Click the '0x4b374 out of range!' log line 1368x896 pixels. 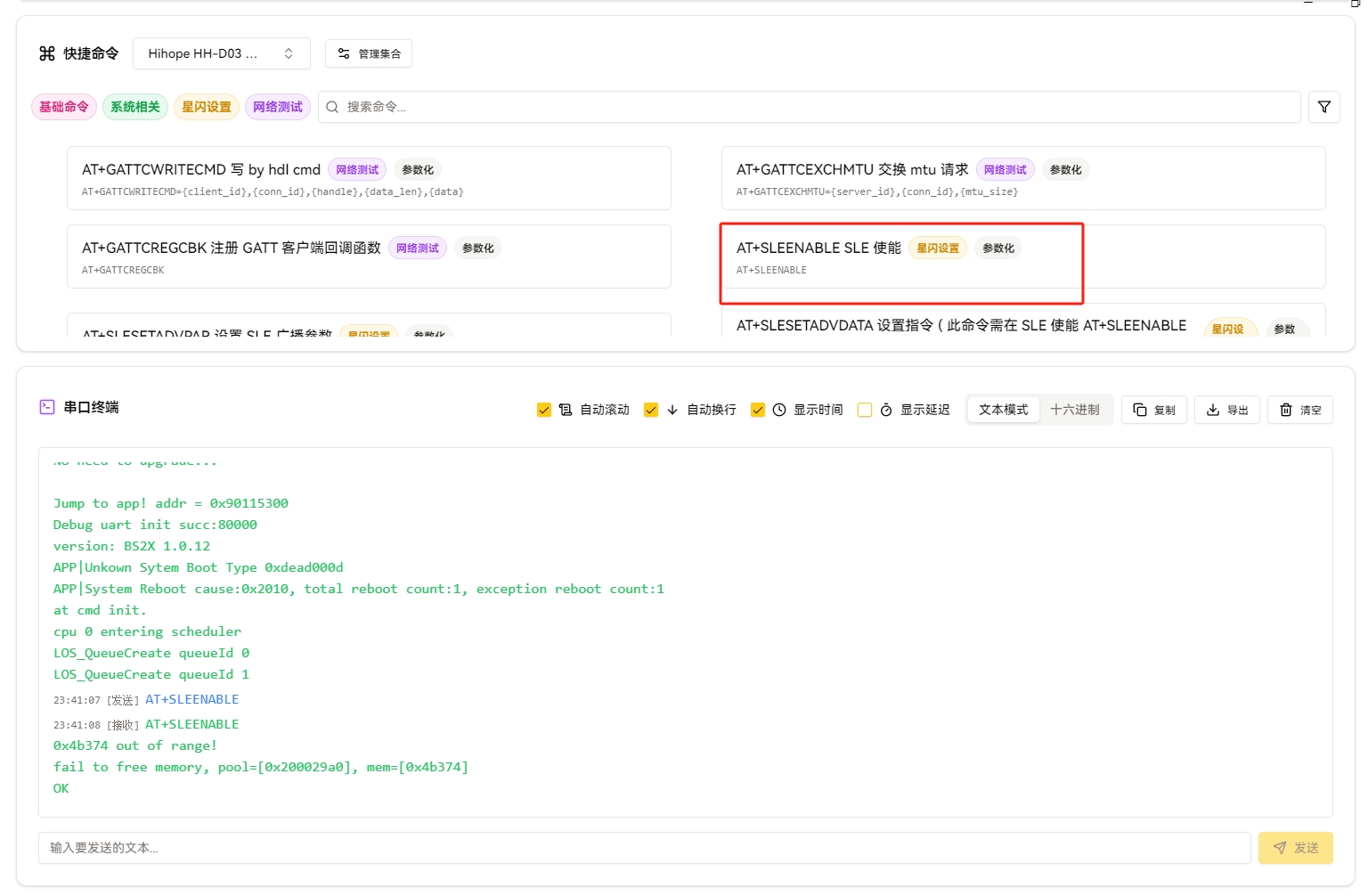135,745
